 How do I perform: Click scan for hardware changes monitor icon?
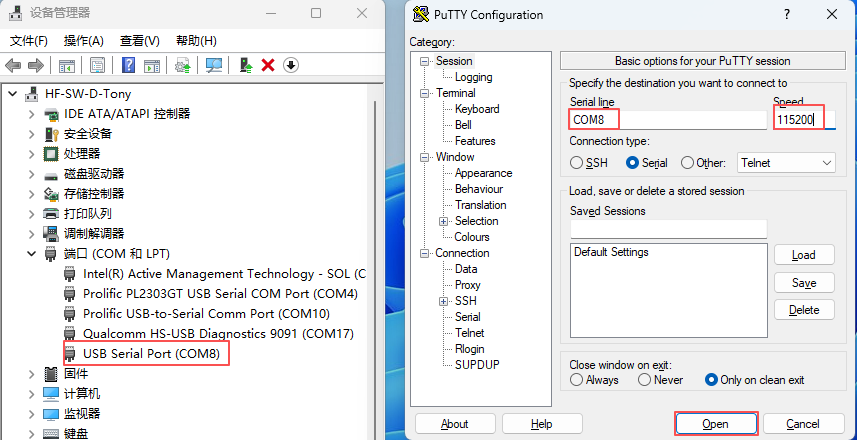[213, 65]
